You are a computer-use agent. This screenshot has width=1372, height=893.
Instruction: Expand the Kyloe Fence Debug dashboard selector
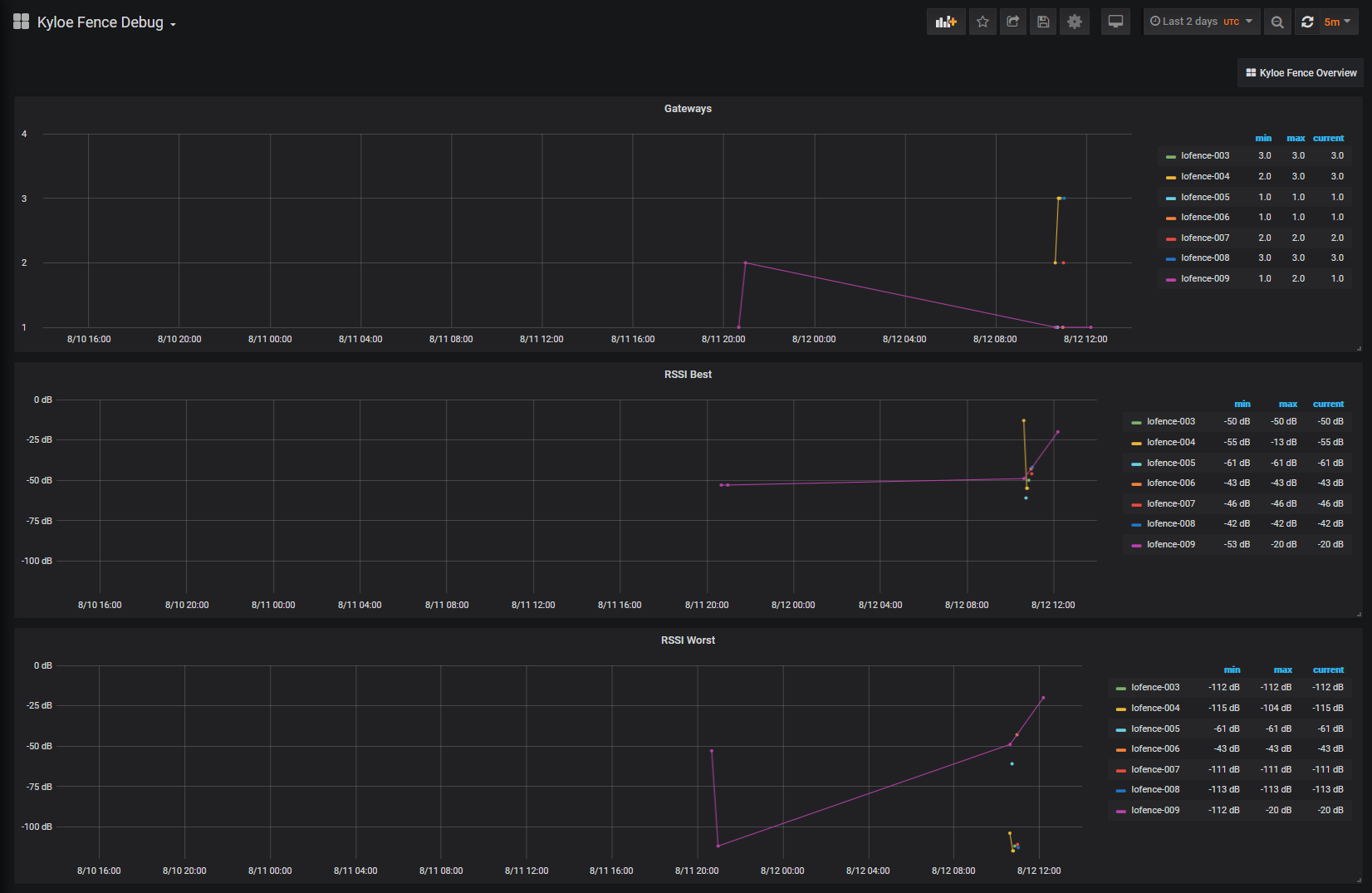(107, 22)
